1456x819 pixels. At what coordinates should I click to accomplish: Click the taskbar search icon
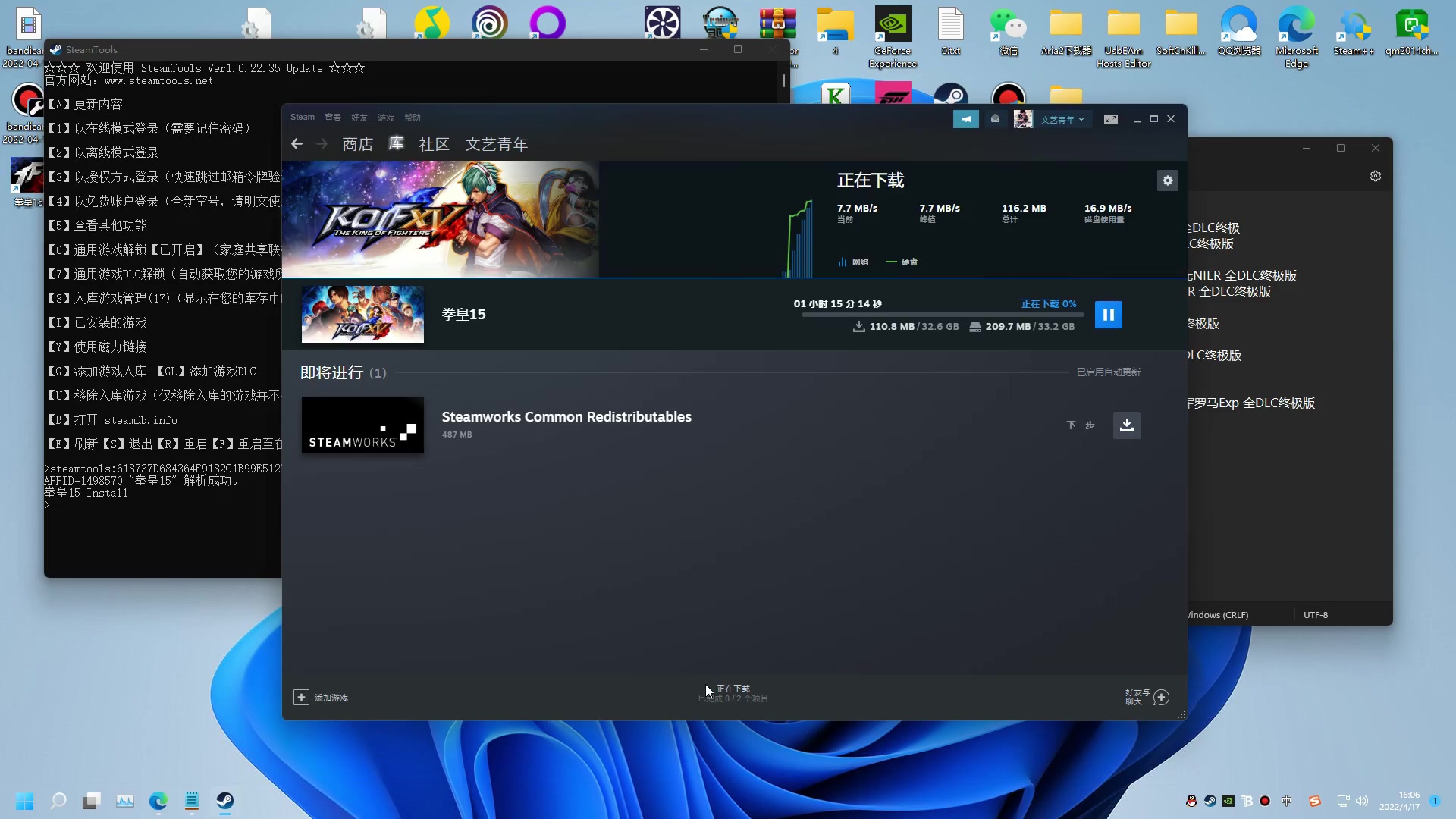58,801
